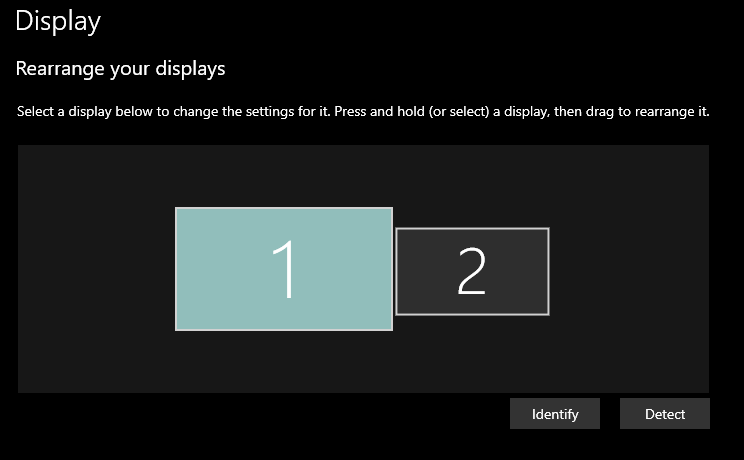This screenshot has height=460, width=744.
Task: Click empty canvas space directly above display 2
Action: pos(472,185)
